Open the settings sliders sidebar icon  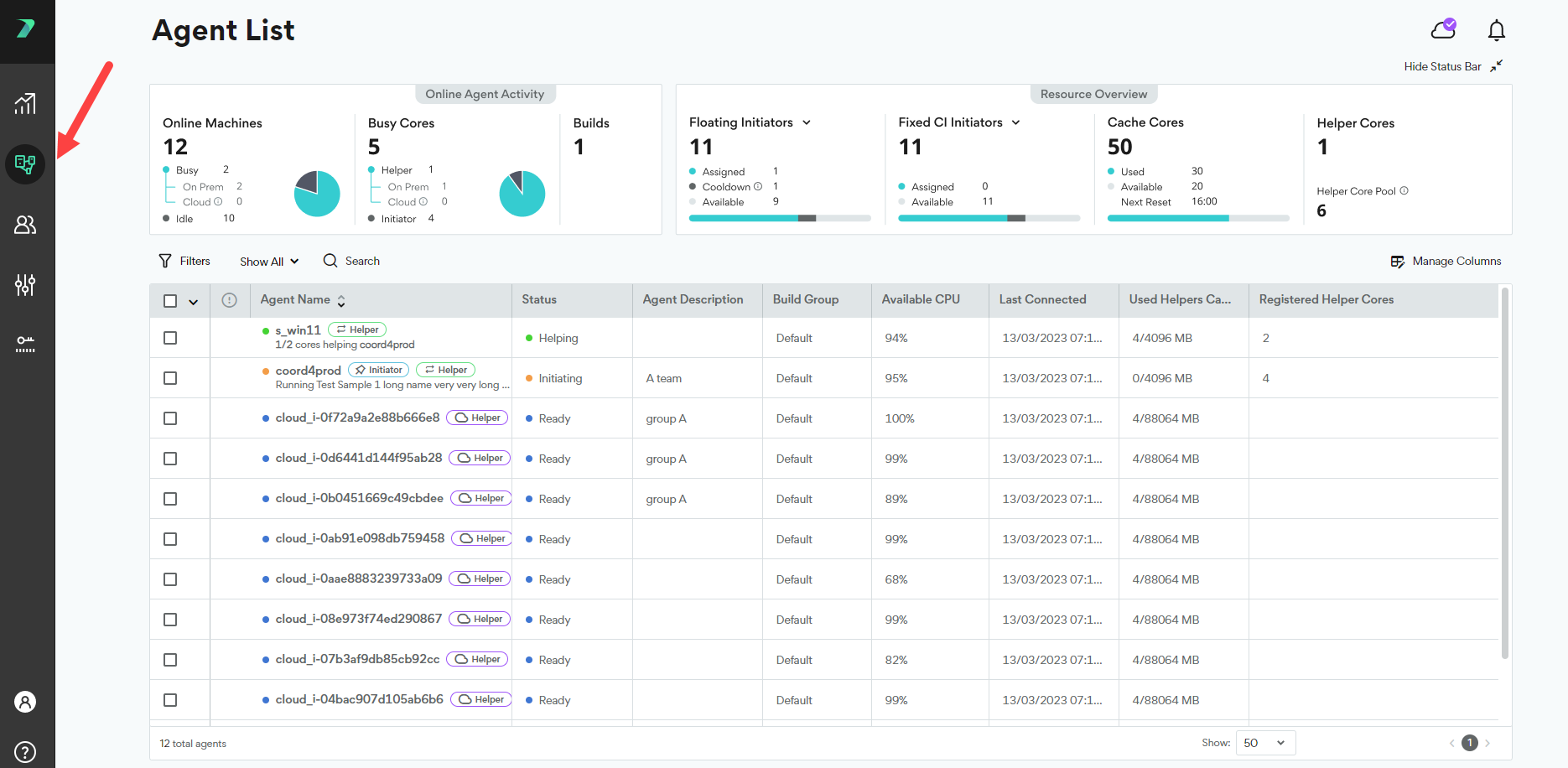coord(25,285)
